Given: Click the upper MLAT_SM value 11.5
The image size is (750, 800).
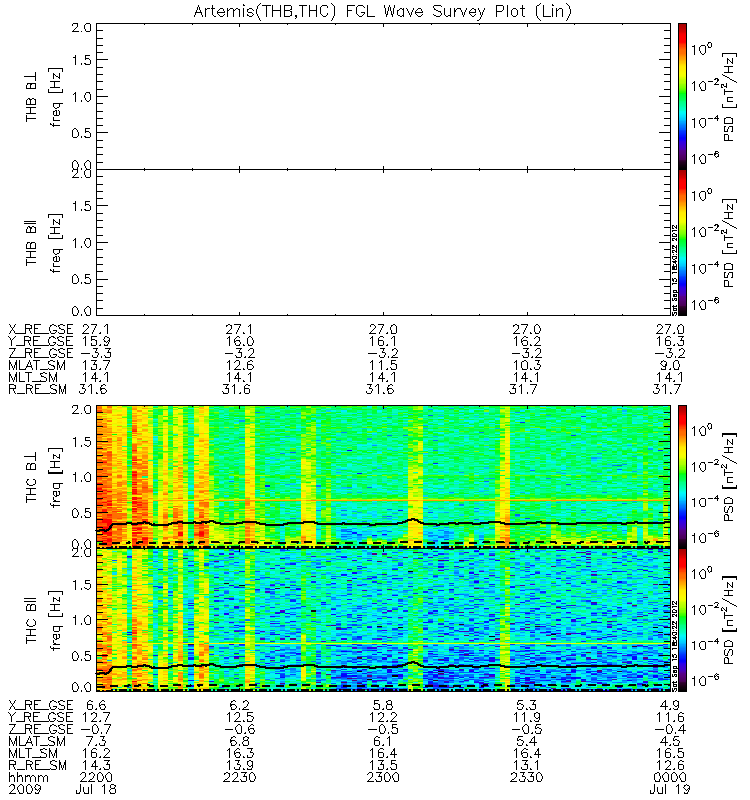Looking at the screenshot, I should [383, 365].
